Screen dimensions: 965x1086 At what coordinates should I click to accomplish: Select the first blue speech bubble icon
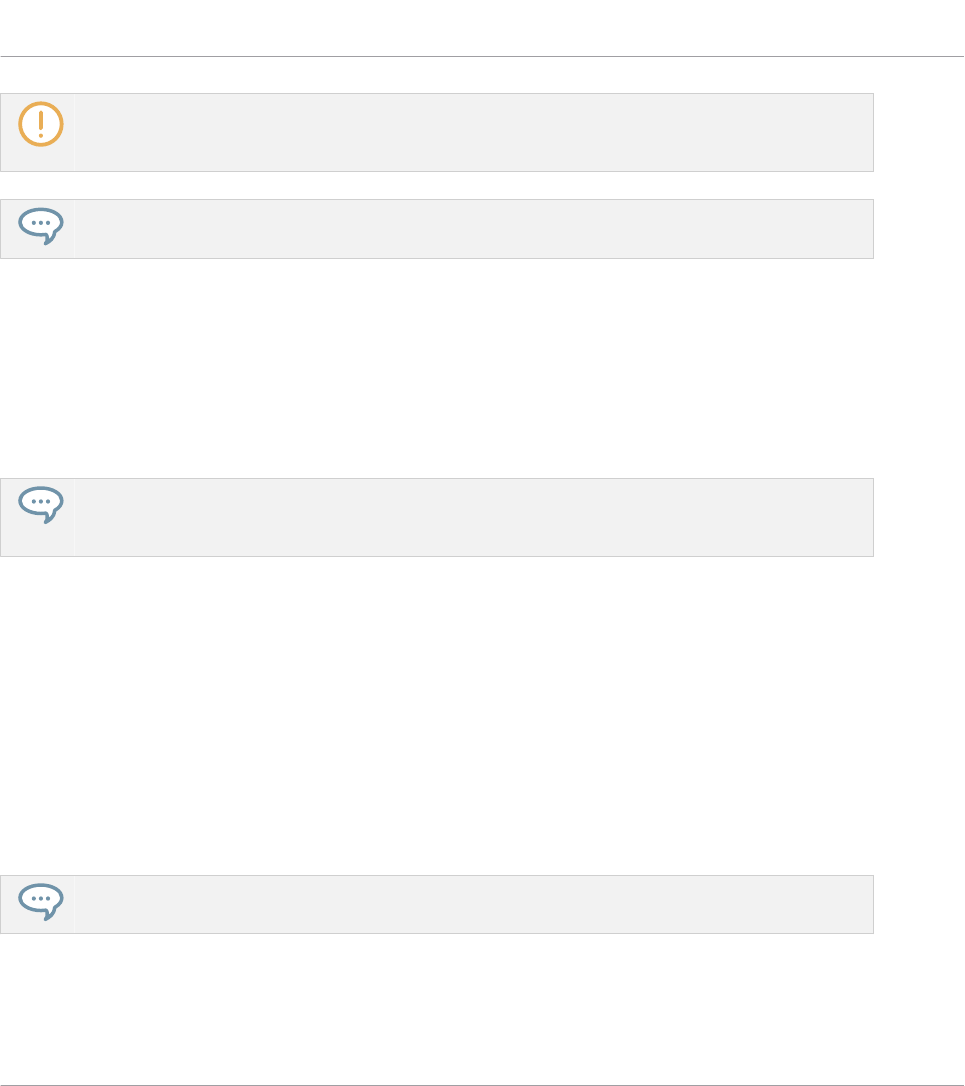[41, 226]
